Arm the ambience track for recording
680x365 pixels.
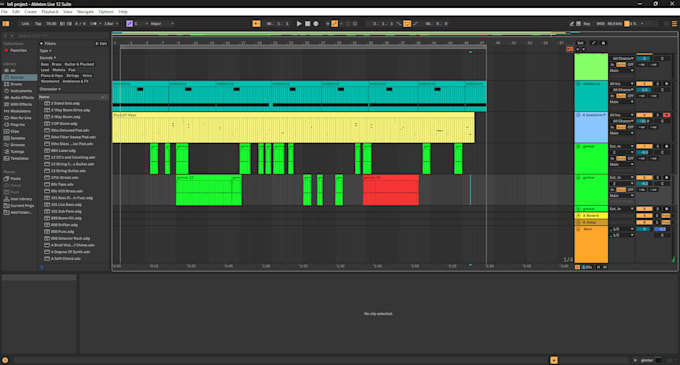(667, 84)
